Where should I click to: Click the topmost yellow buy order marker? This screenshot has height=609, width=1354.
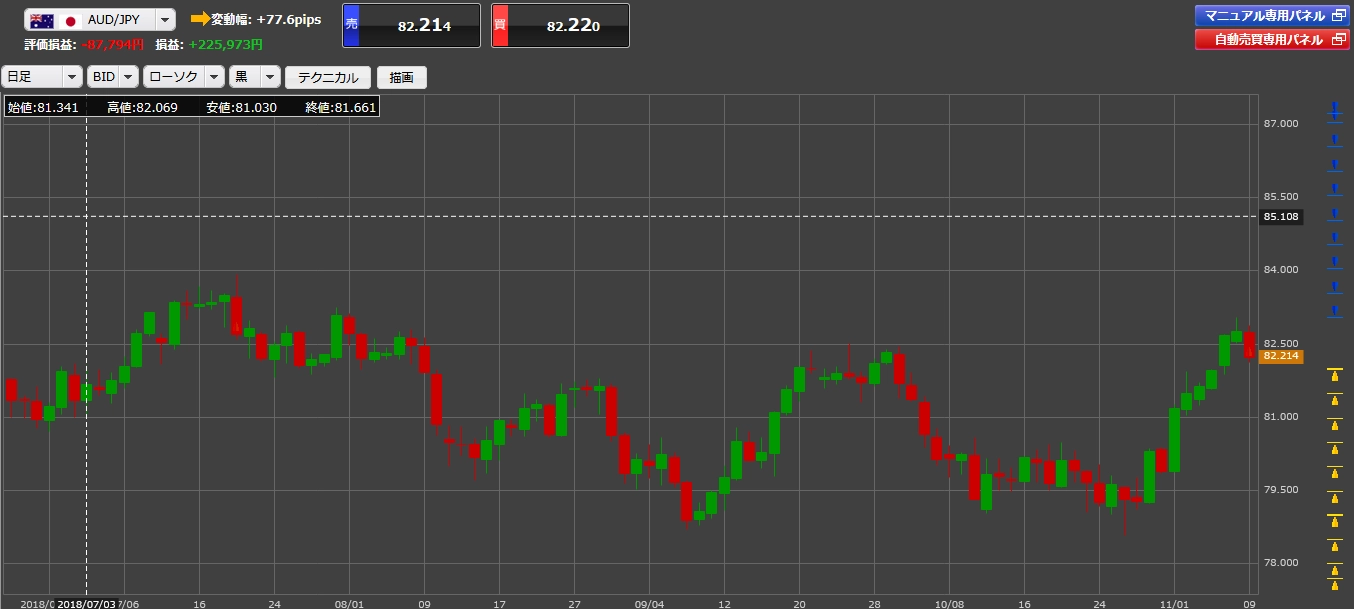[1334, 376]
